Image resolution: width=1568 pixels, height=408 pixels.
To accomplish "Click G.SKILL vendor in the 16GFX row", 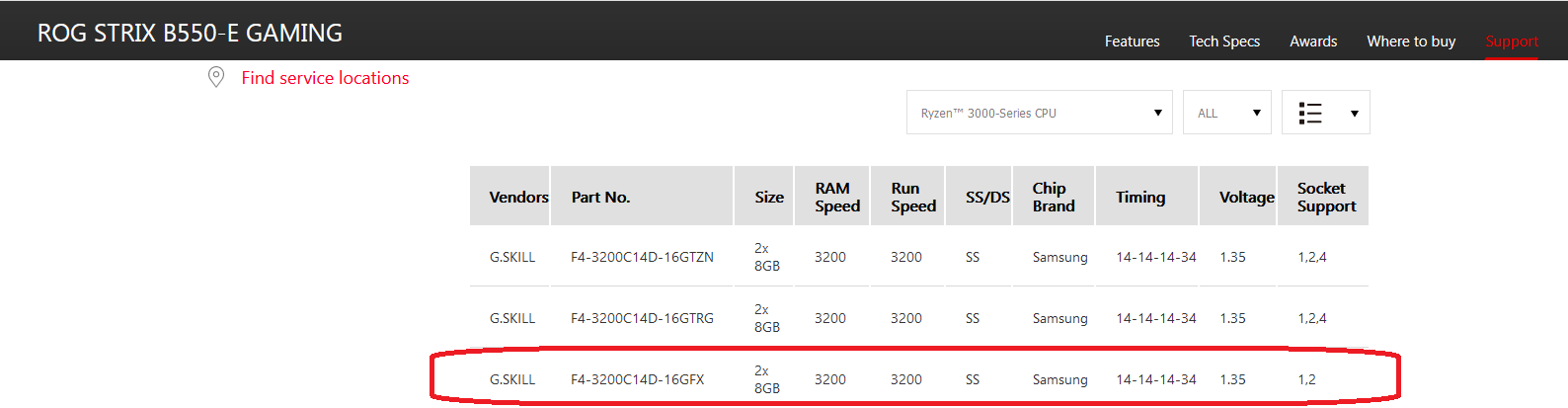I will click(512, 379).
